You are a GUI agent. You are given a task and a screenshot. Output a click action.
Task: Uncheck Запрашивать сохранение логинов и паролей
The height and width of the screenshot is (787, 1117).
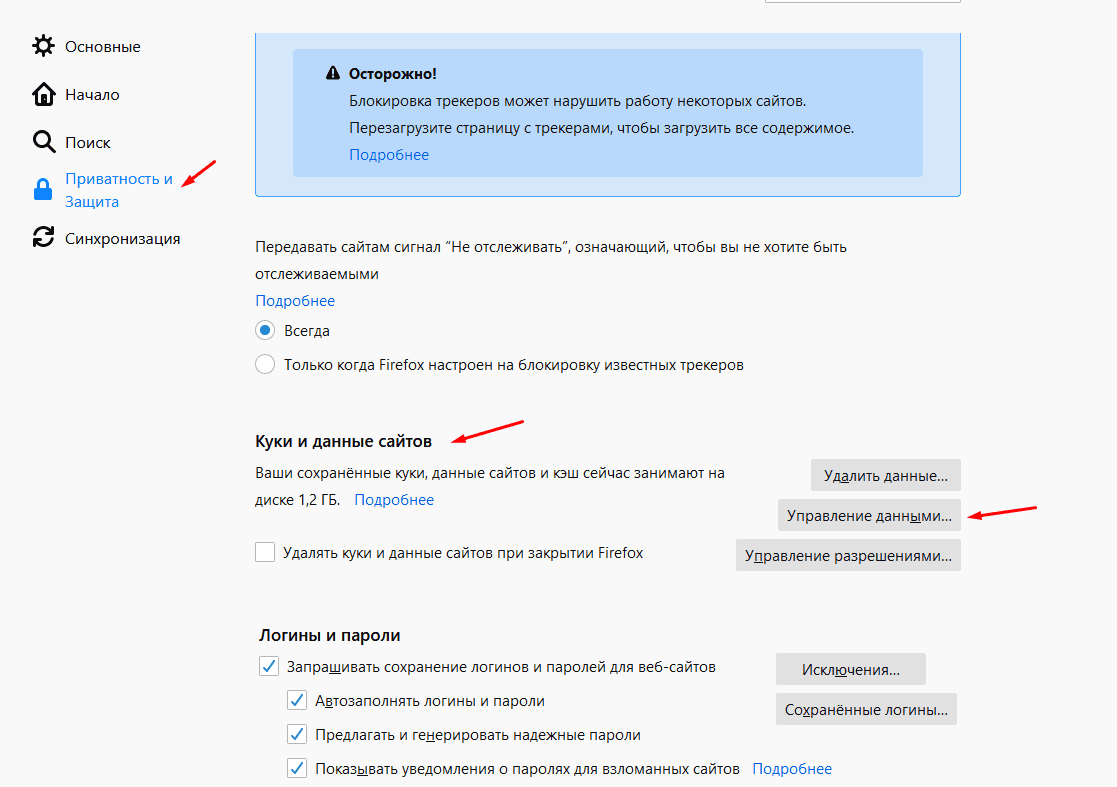click(x=269, y=667)
